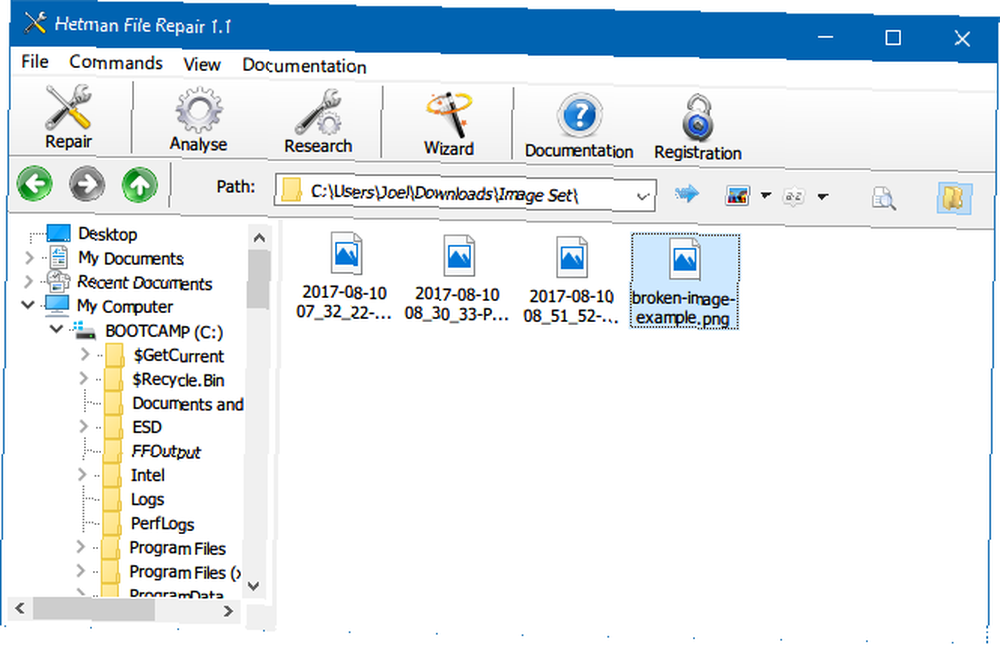
Task: Expand the My Documents tree node
Action: [x=29, y=258]
